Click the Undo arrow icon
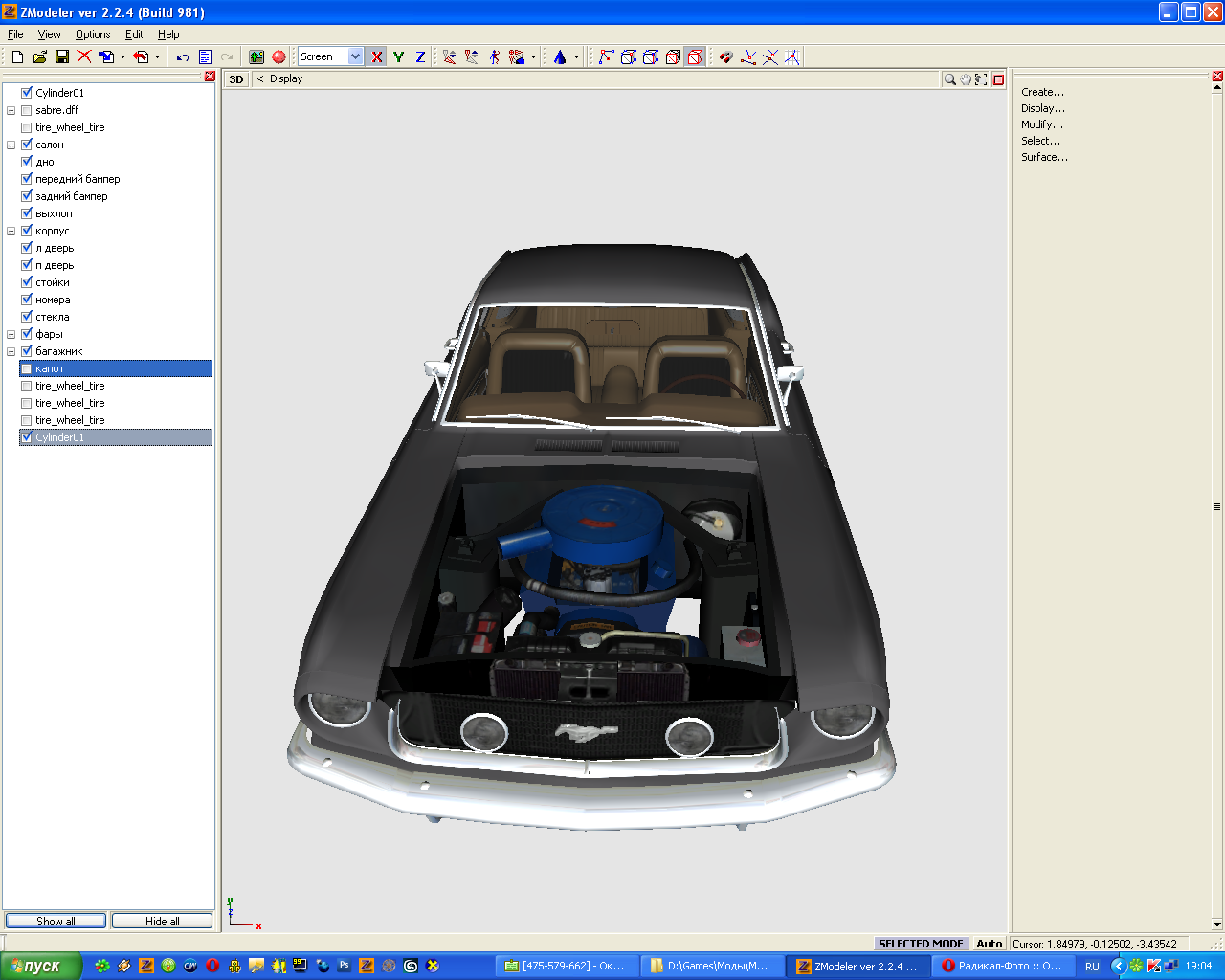Screen dimensions: 1225x980 pos(182,57)
